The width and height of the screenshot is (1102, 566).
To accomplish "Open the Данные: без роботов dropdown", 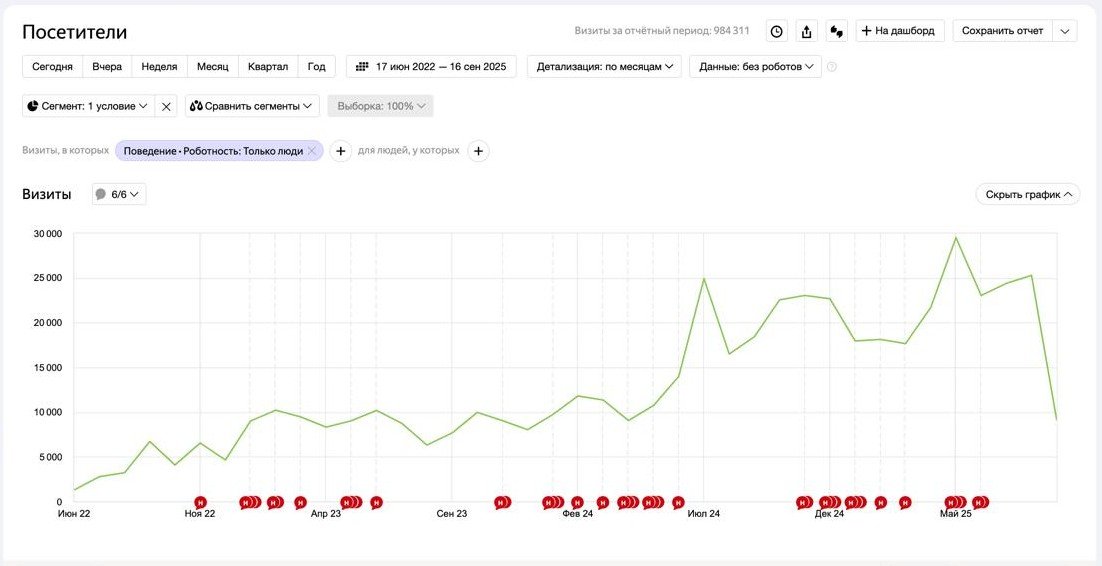I will click(755, 67).
